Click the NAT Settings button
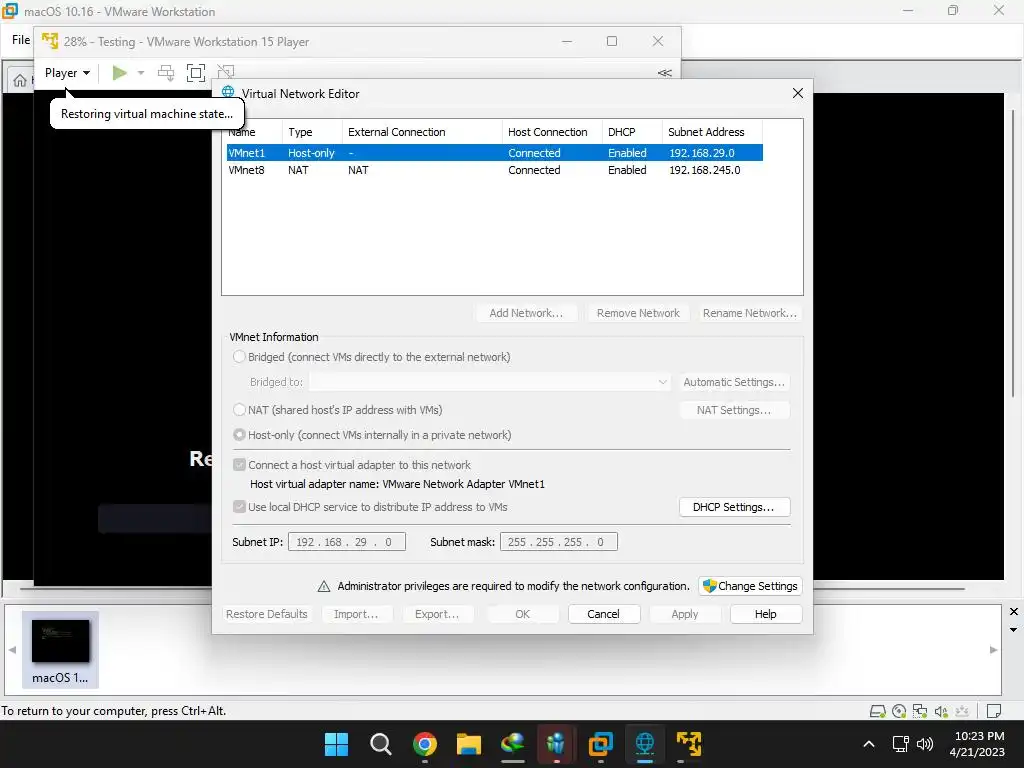 [734, 410]
